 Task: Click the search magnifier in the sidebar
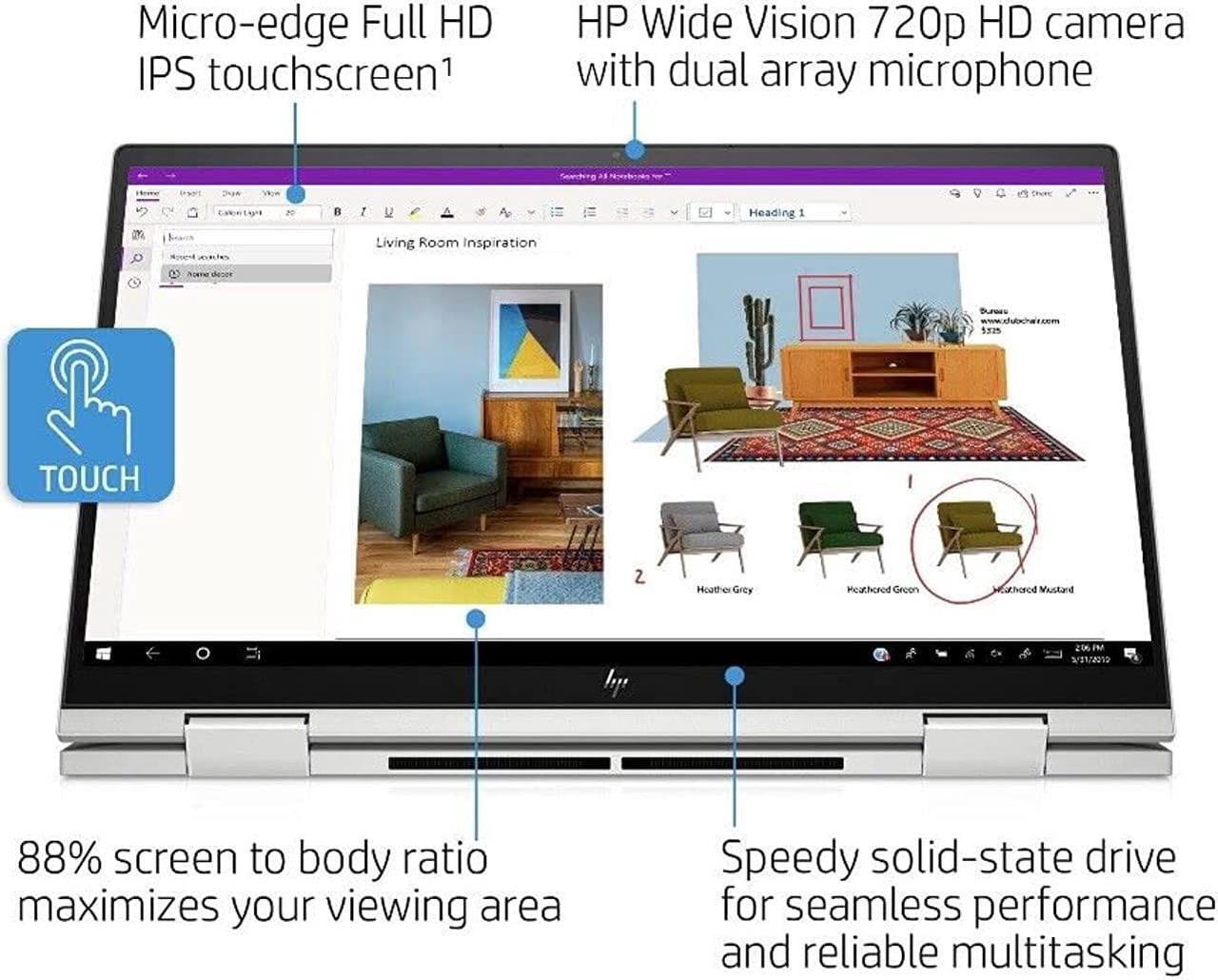point(137,259)
